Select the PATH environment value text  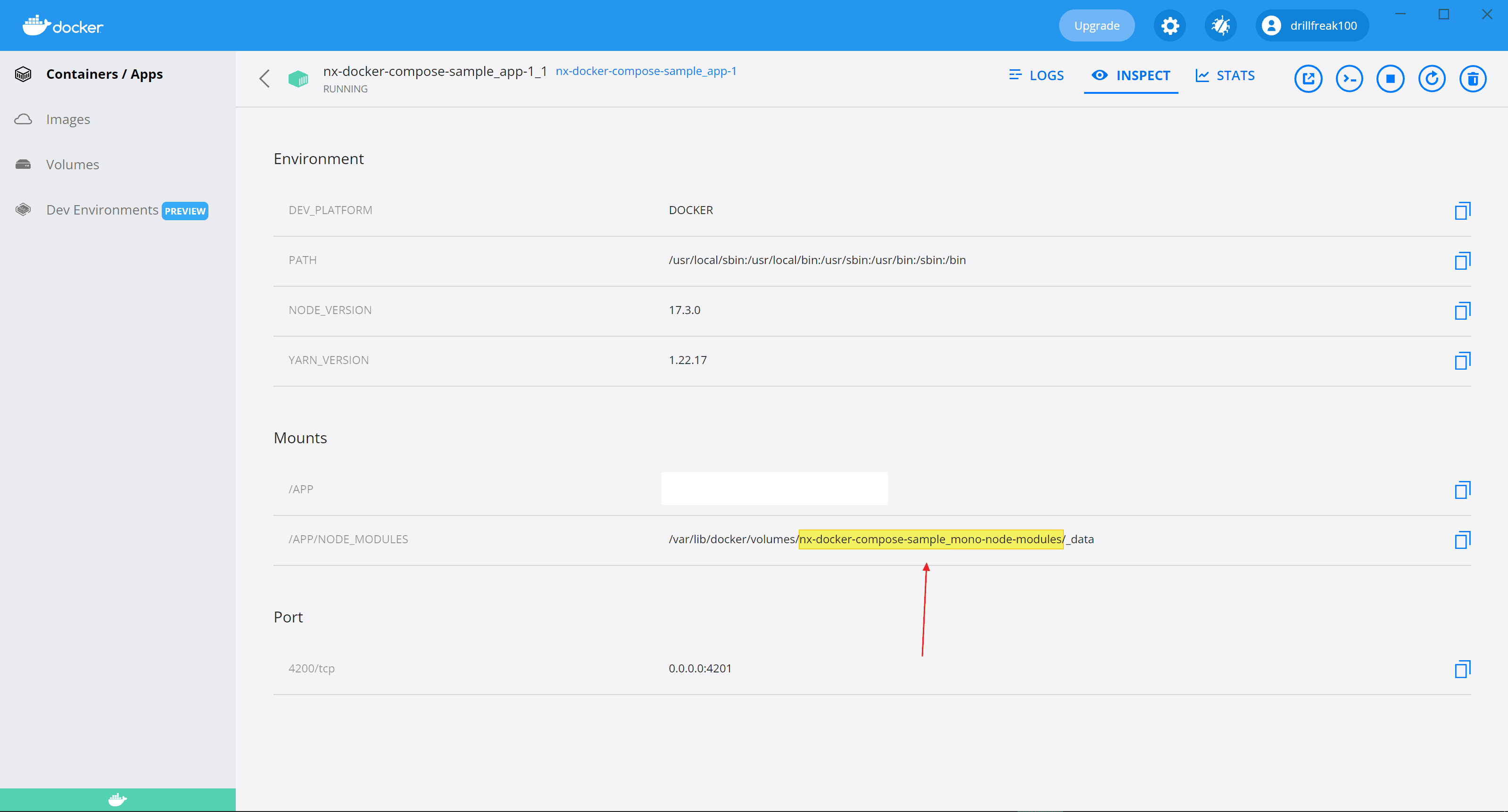pos(817,260)
